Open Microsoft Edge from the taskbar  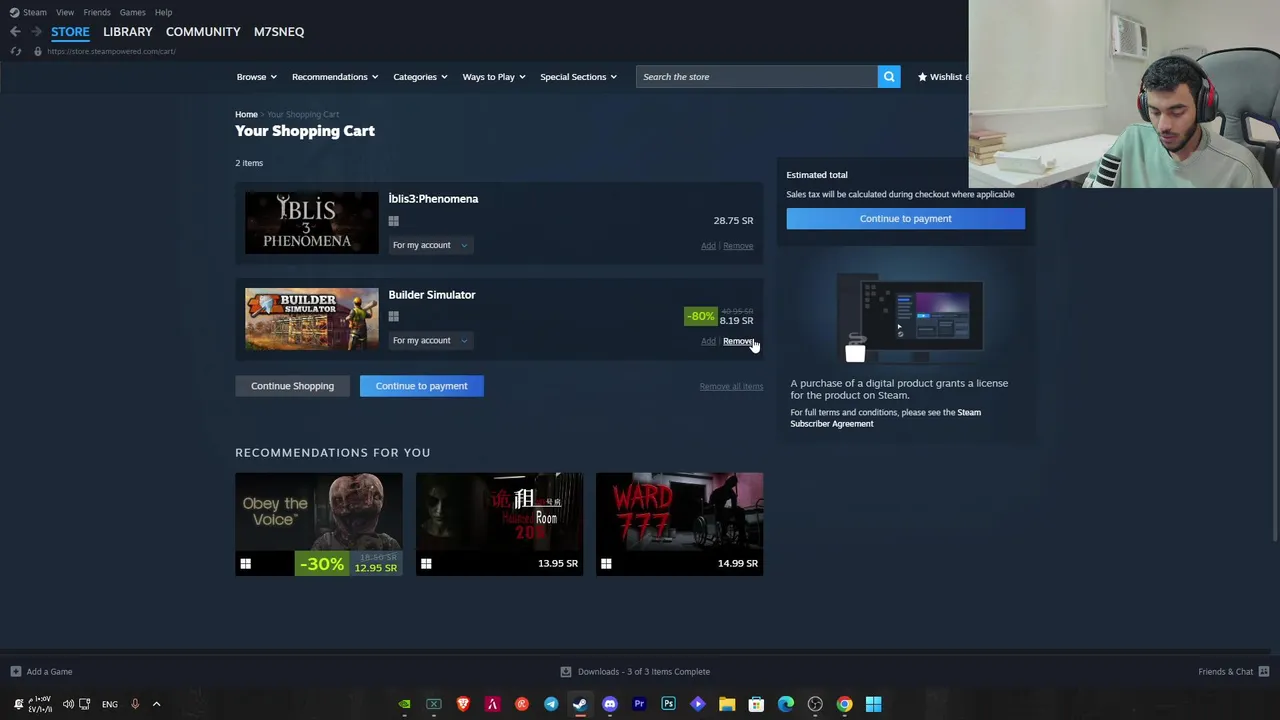pos(786,704)
